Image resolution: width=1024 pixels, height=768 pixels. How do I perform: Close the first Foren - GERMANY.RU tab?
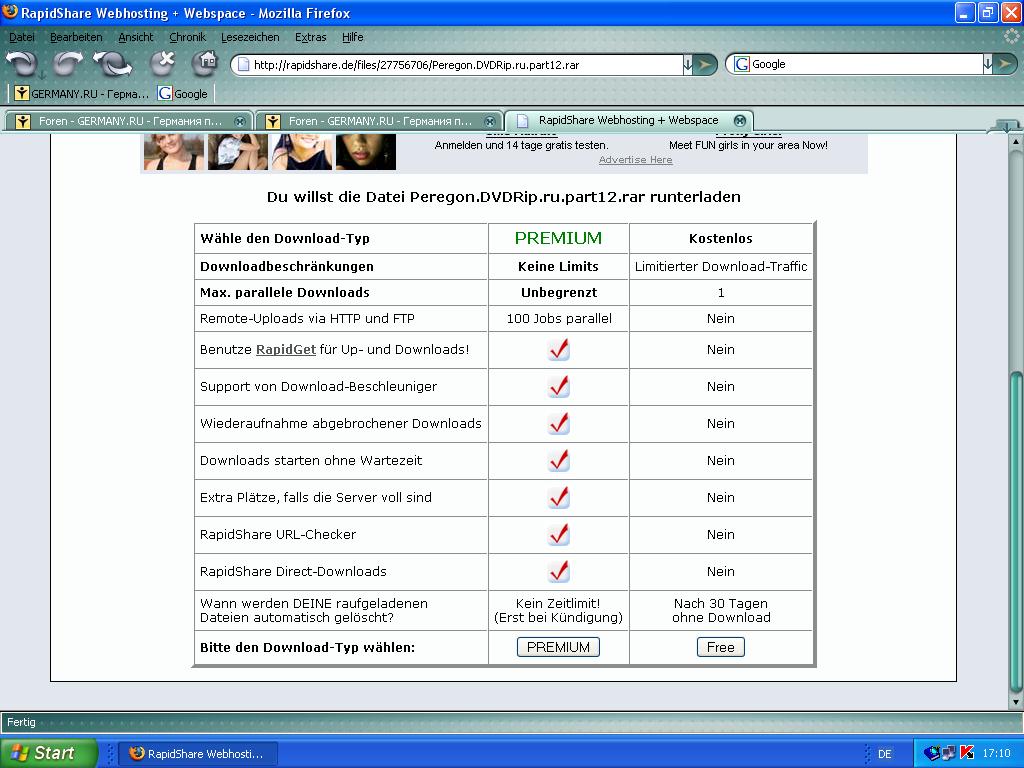(240, 121)
